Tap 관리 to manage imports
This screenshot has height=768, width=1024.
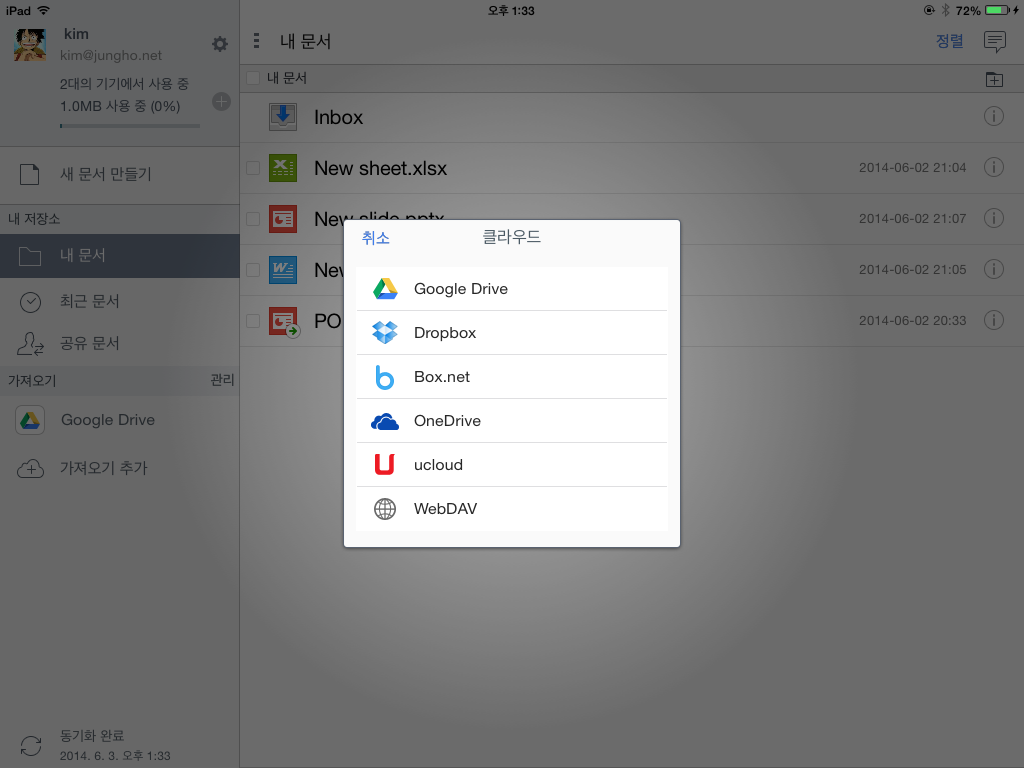(x=222, y=380)
